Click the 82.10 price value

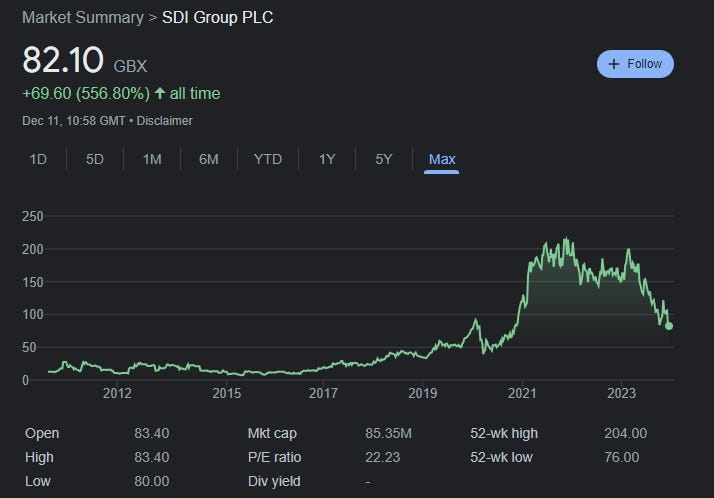(63, 60)
